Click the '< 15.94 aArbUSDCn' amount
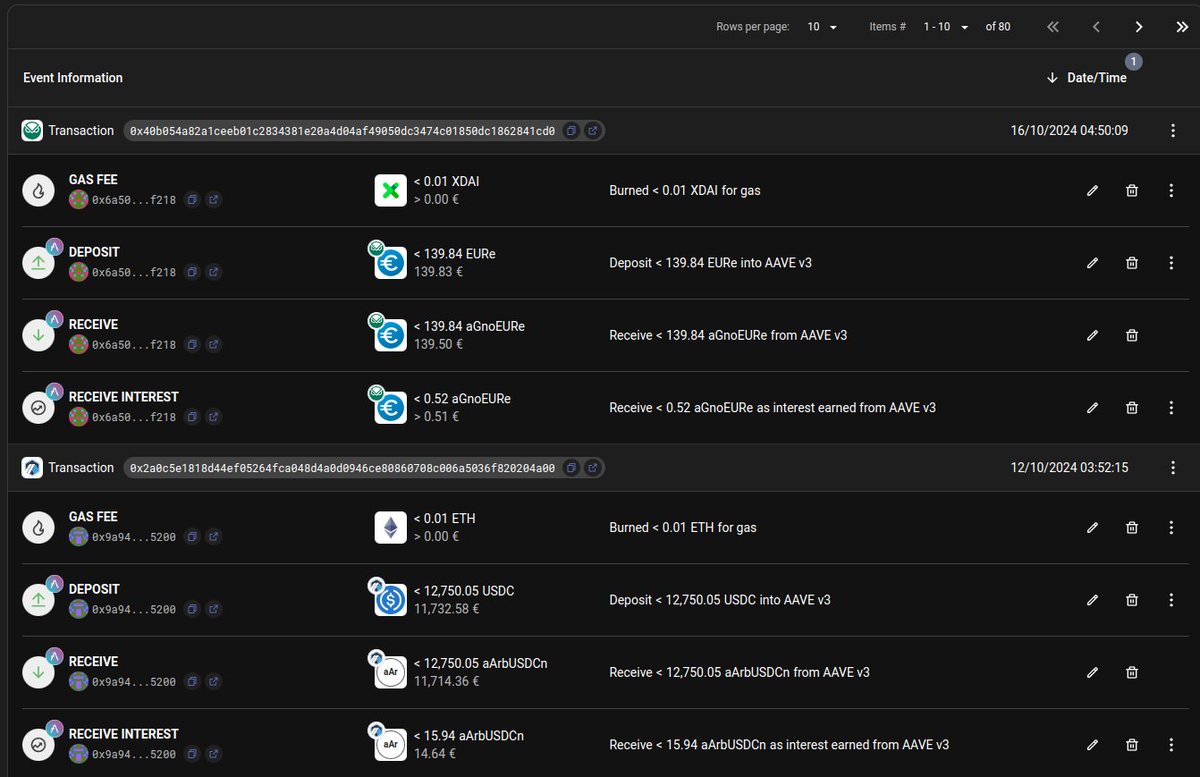This screenshot has height=777, width=1200. pos(469,736)
